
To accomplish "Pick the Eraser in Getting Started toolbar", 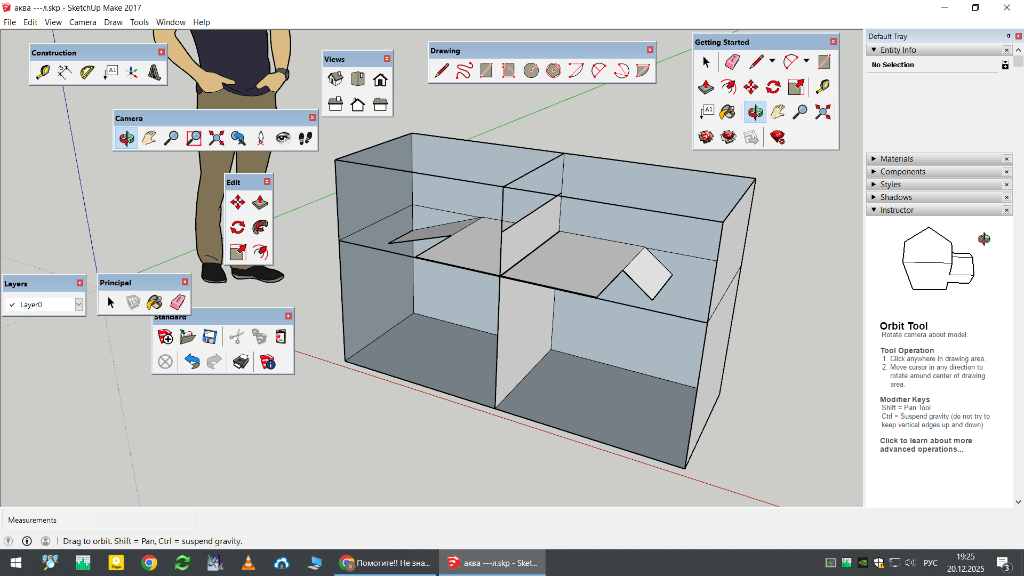I will [x=730, y=62].
